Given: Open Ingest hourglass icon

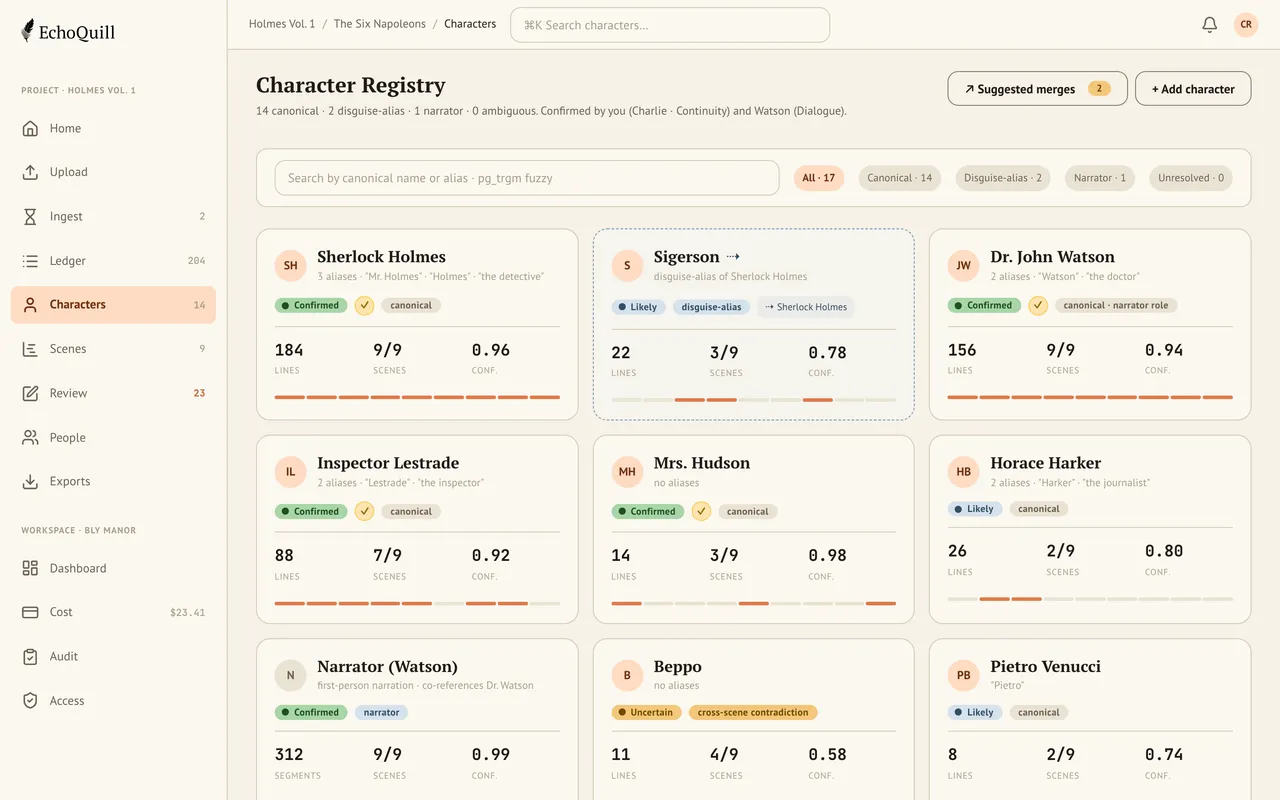Looking at the screenshot, I should (x=30, y=216).
